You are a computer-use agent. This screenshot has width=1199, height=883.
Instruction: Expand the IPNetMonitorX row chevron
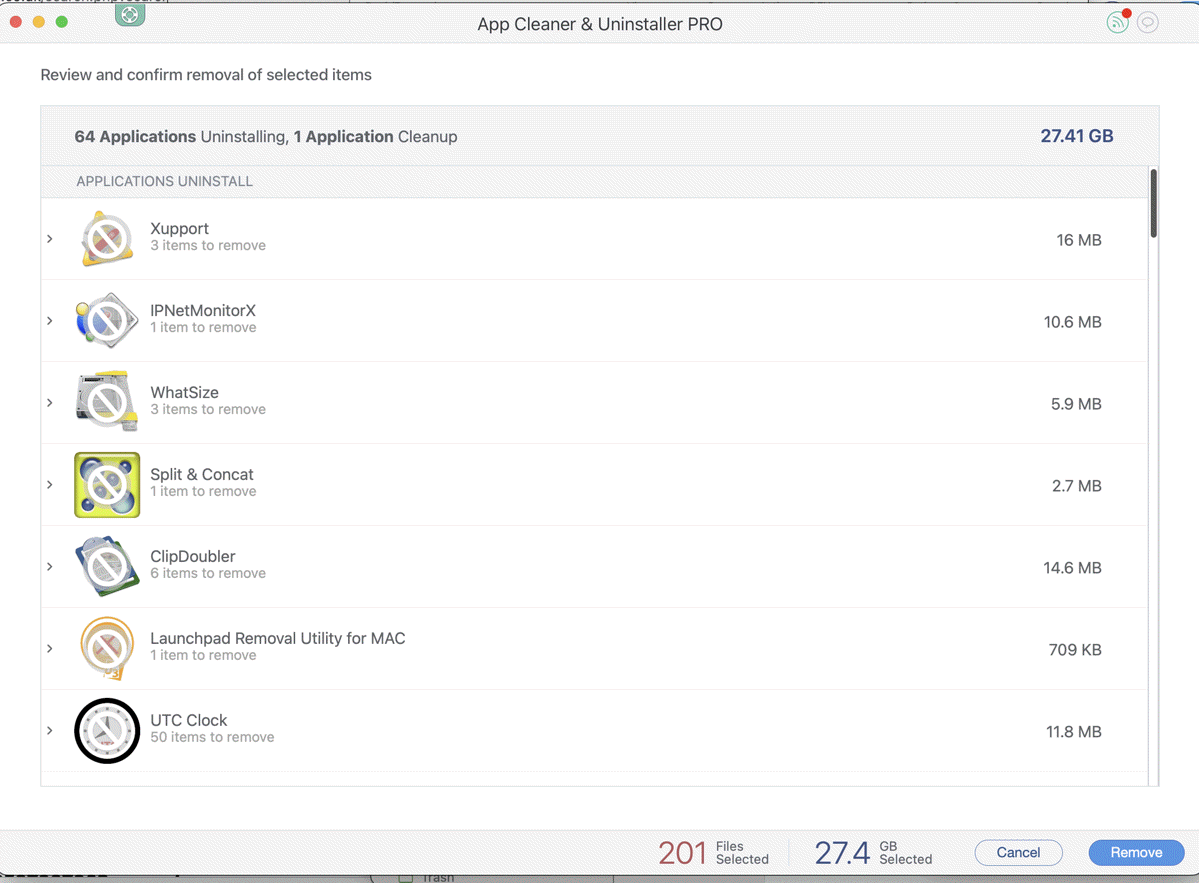(x=50, y=320)
